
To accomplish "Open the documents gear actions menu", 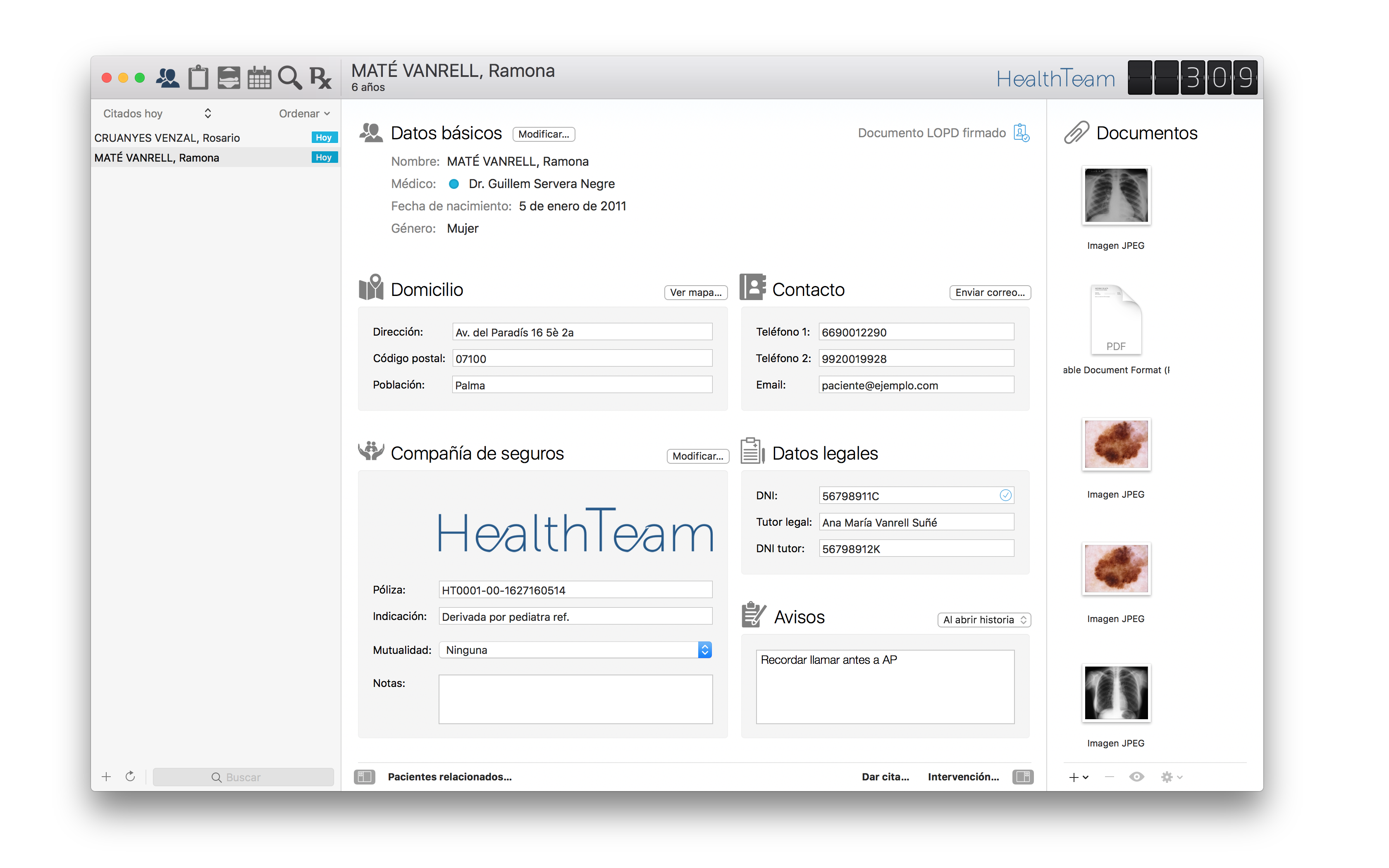I will (x=1171, y=777).
